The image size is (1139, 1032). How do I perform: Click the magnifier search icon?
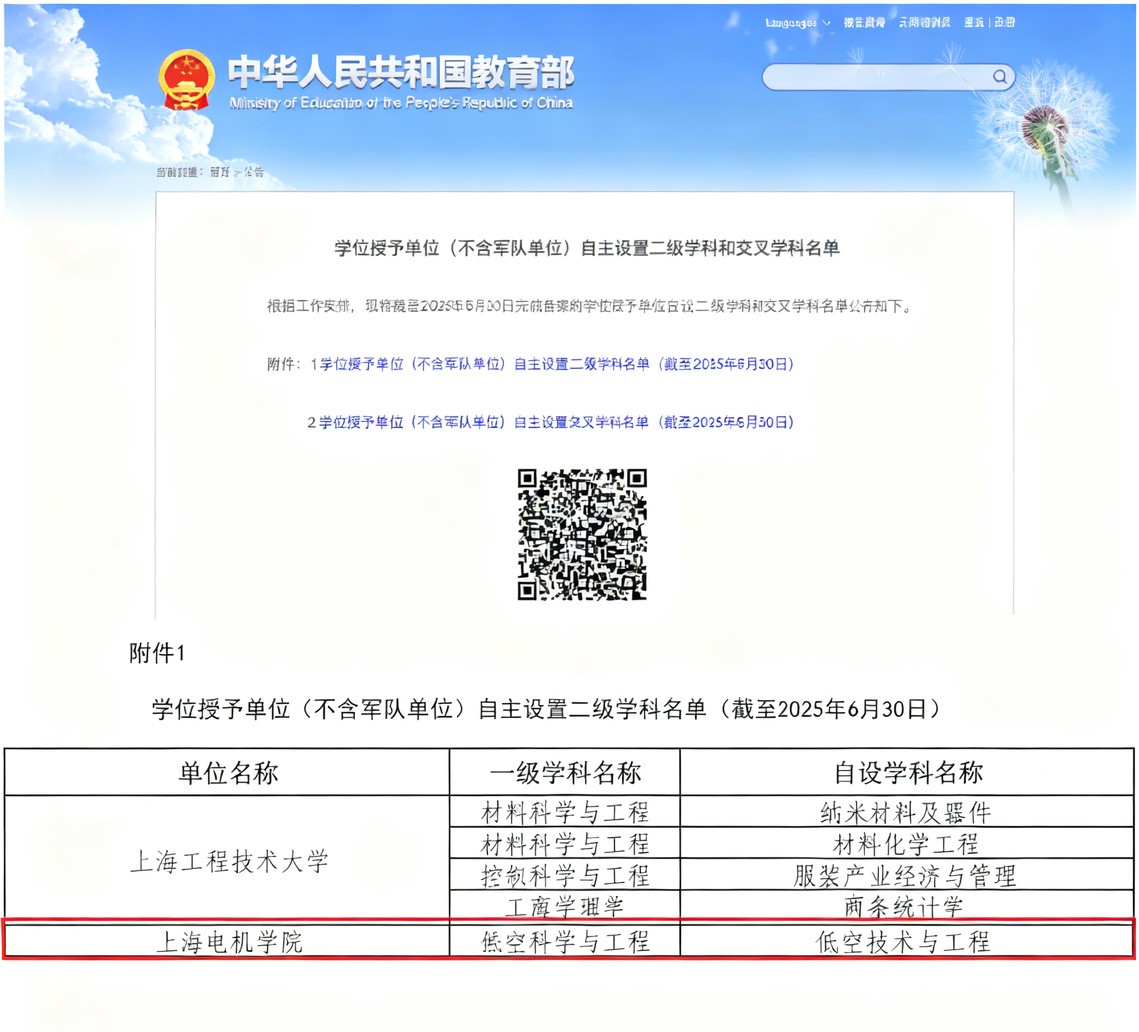coord(999,77)
